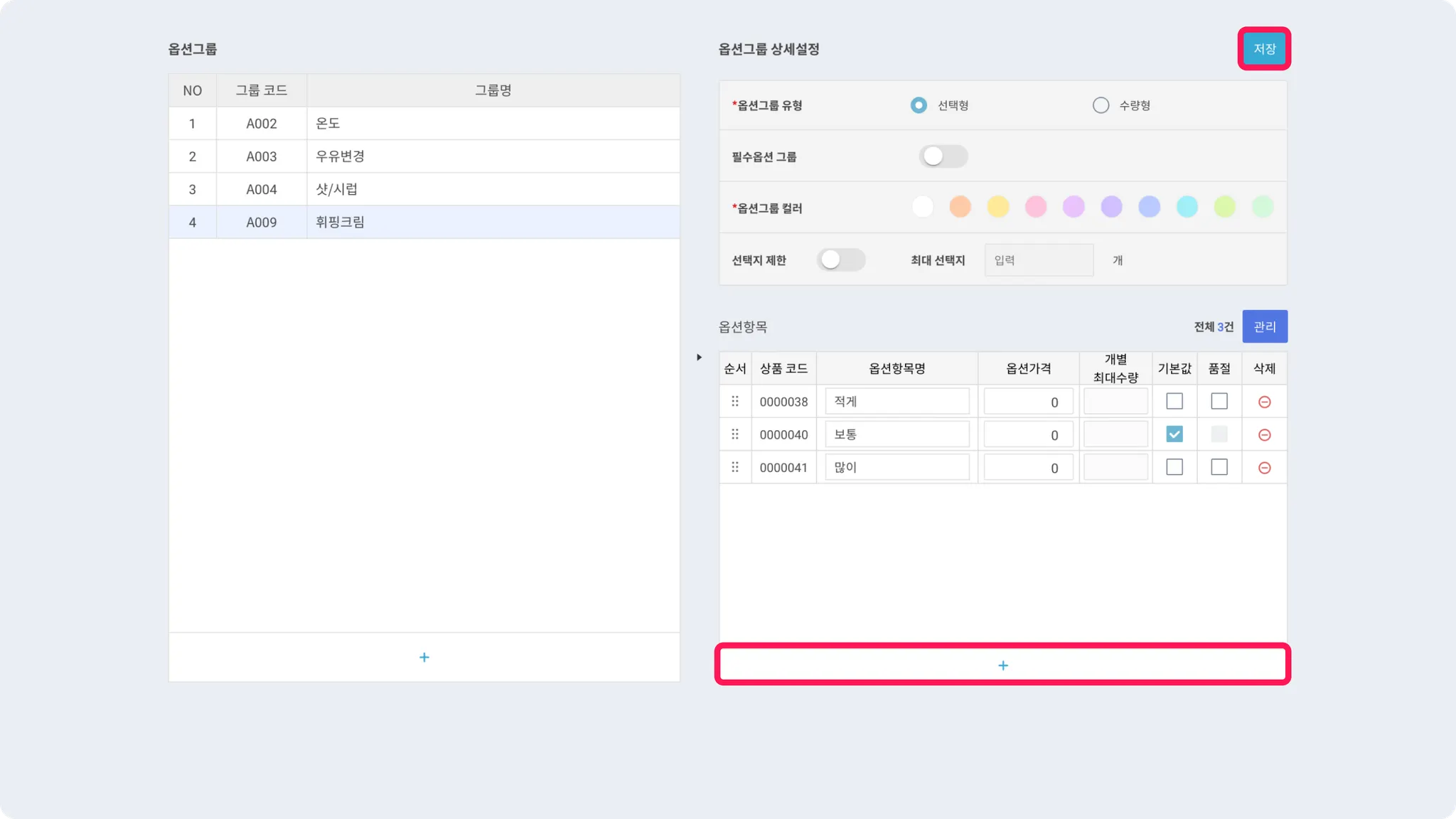
Task: Mark 많이 row as 품절
Action: 1219,467
